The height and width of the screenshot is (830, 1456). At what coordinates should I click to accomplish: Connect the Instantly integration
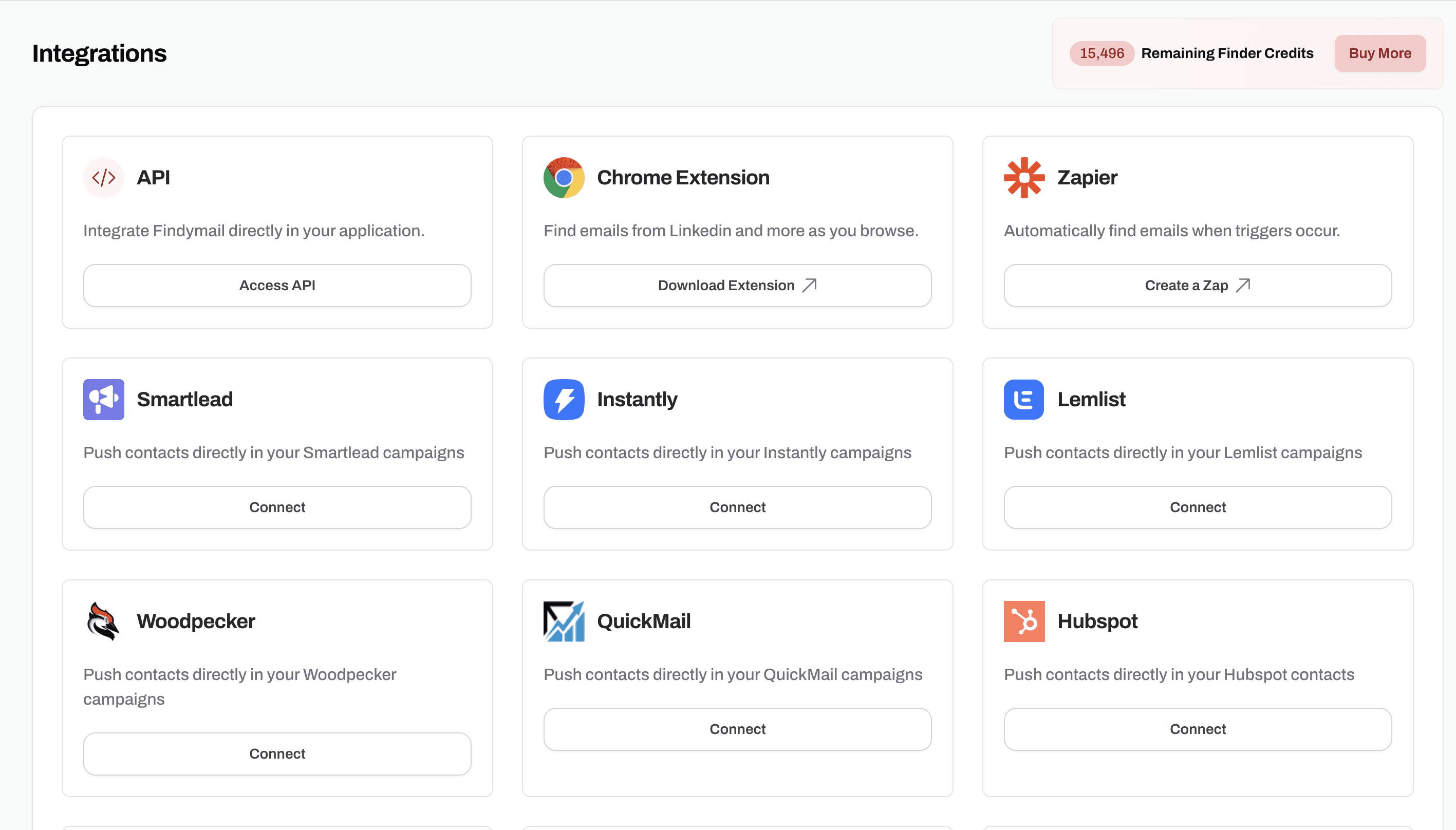point(737,507)
